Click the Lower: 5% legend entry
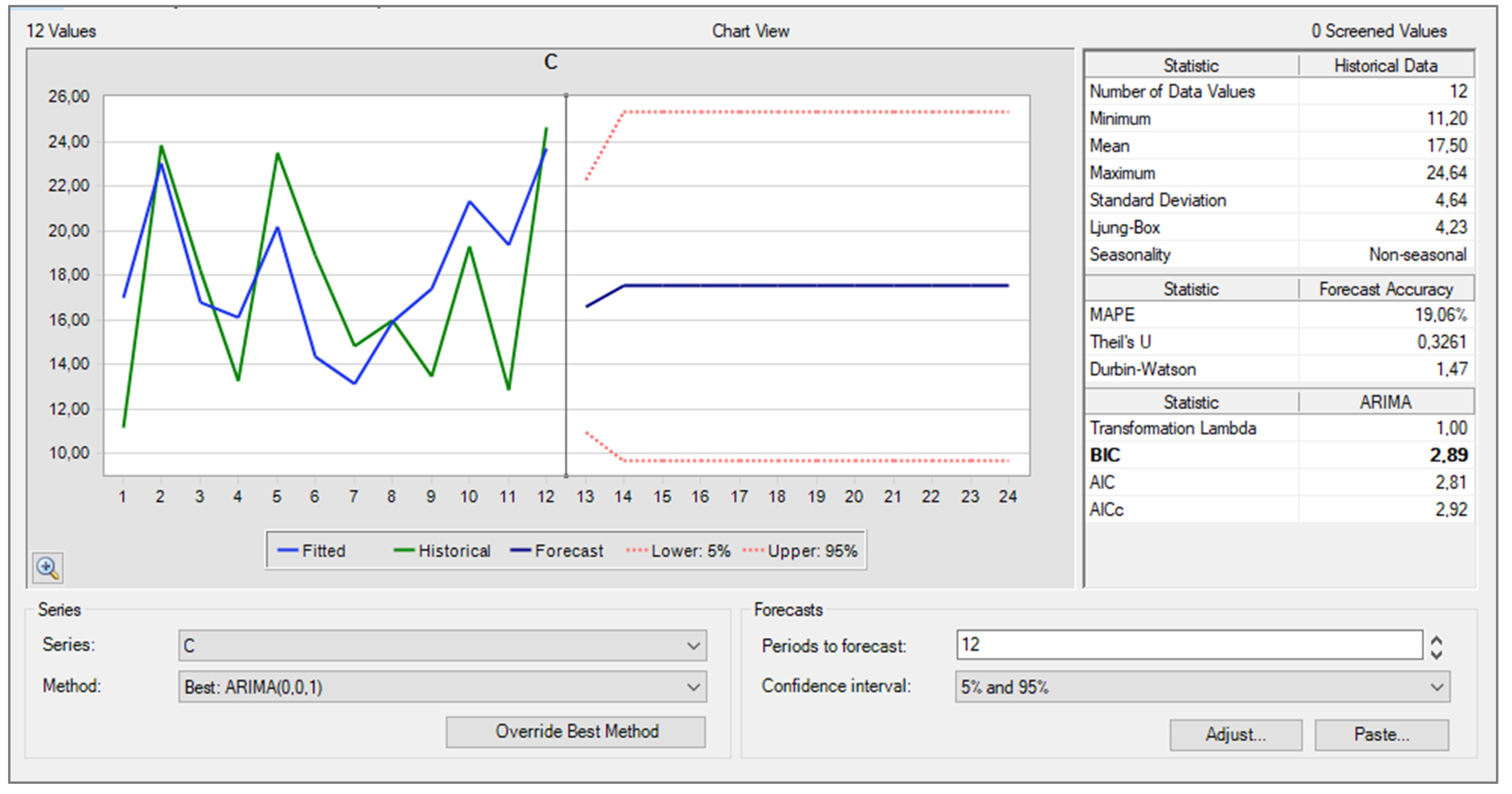The image size is (1512, 794). (x=690, y=551)
